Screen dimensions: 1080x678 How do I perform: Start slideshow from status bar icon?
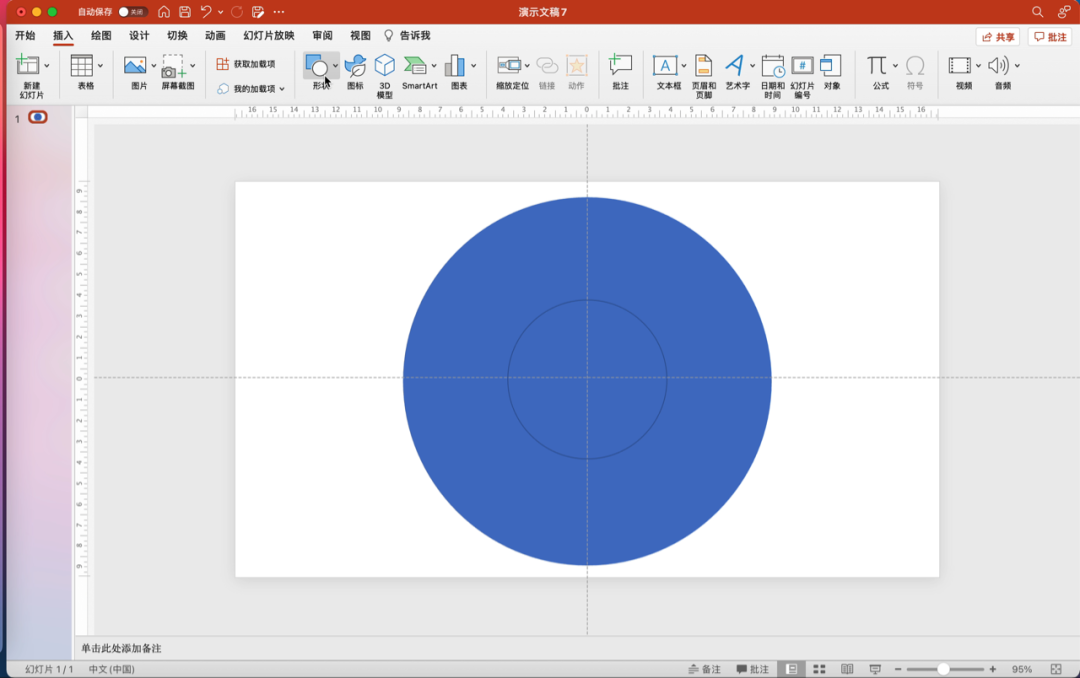(875, 669)
